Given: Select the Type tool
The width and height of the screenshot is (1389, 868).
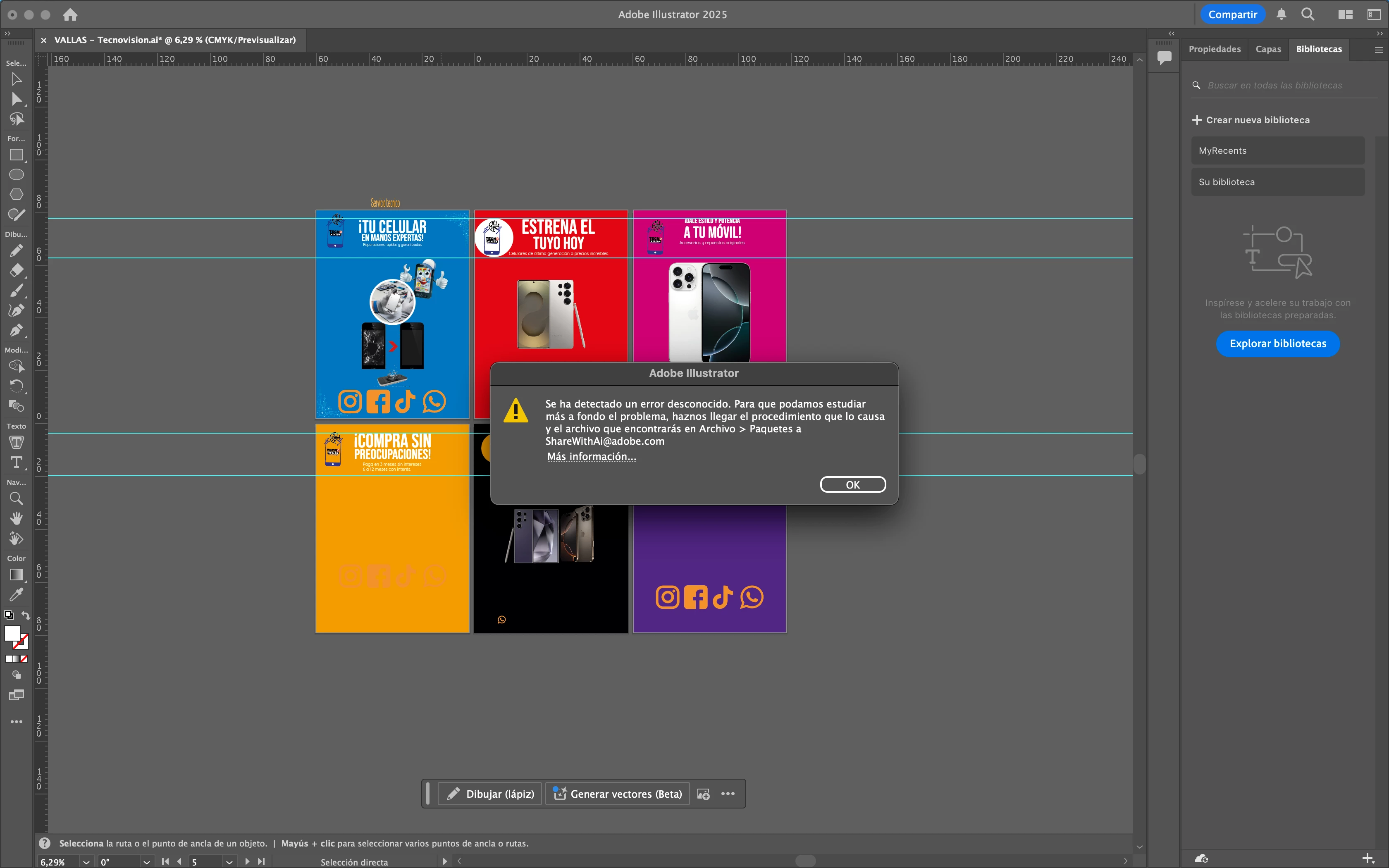Looking at the screenshot, I should (x=16, y=463).
